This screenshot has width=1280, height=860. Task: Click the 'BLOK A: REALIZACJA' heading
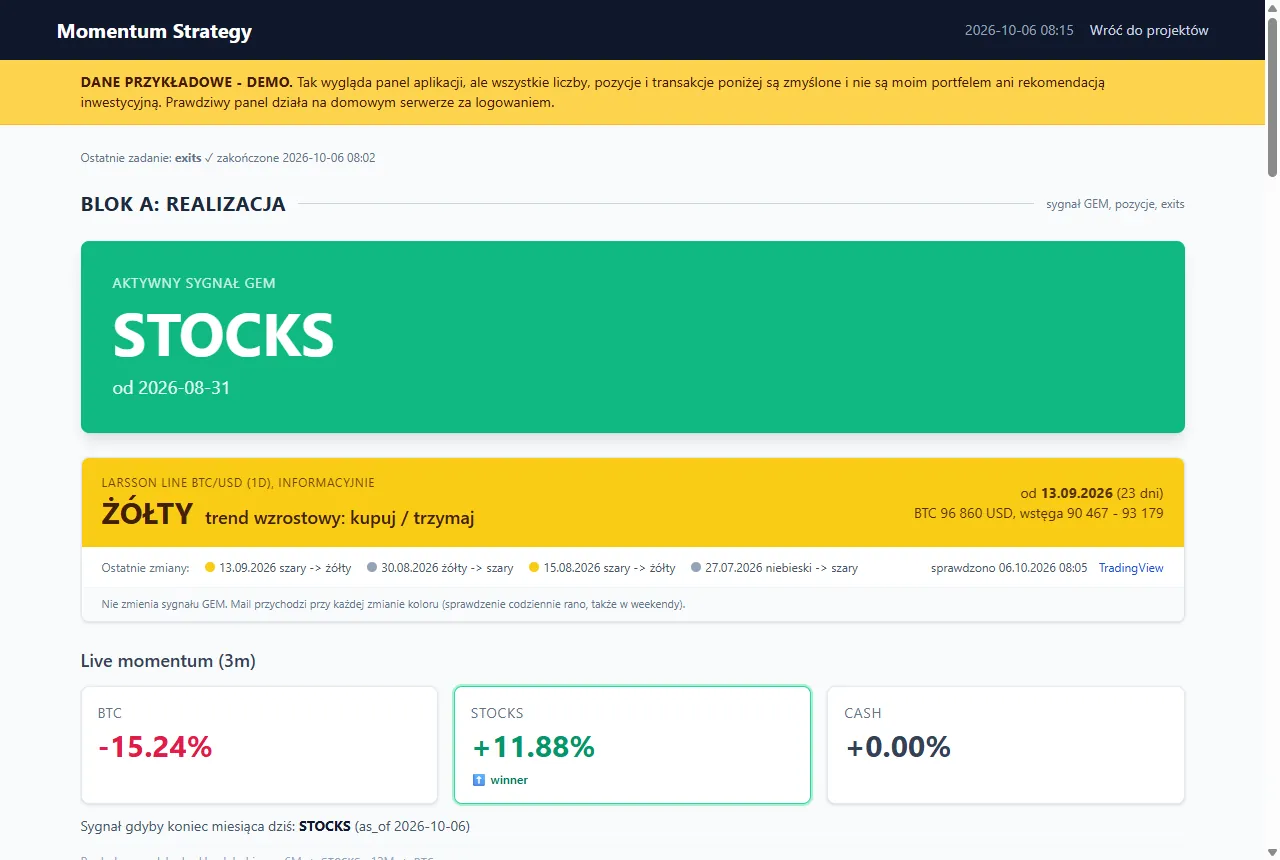pyautogui.click(x=183, y=204)
